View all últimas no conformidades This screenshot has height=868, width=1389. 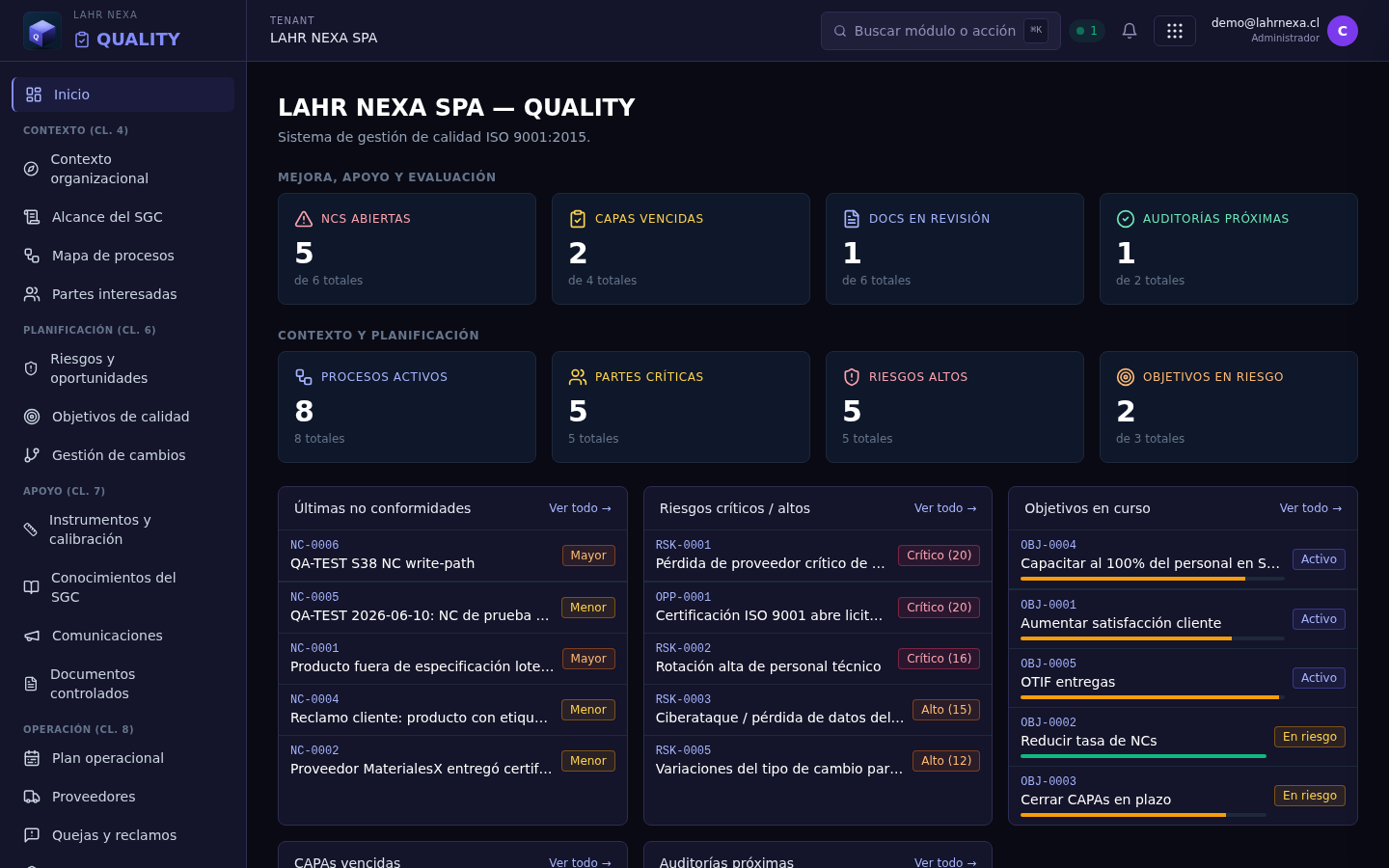(580, 508)
